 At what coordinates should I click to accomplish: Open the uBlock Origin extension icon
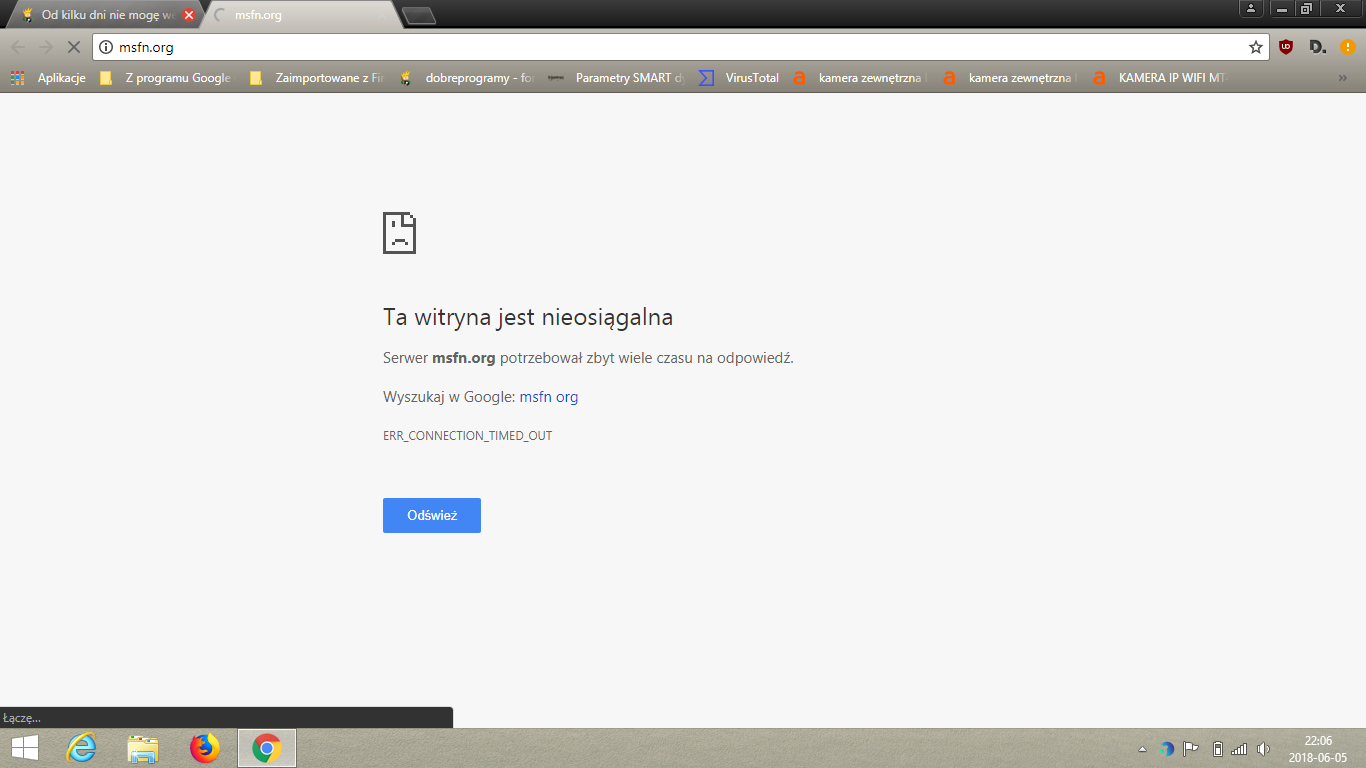(x=1286, y=47)
